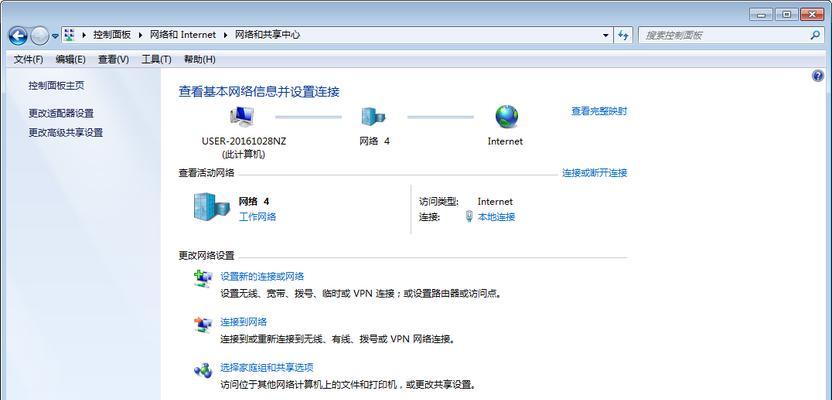Click the 本地连接 link

click(497, 217)
